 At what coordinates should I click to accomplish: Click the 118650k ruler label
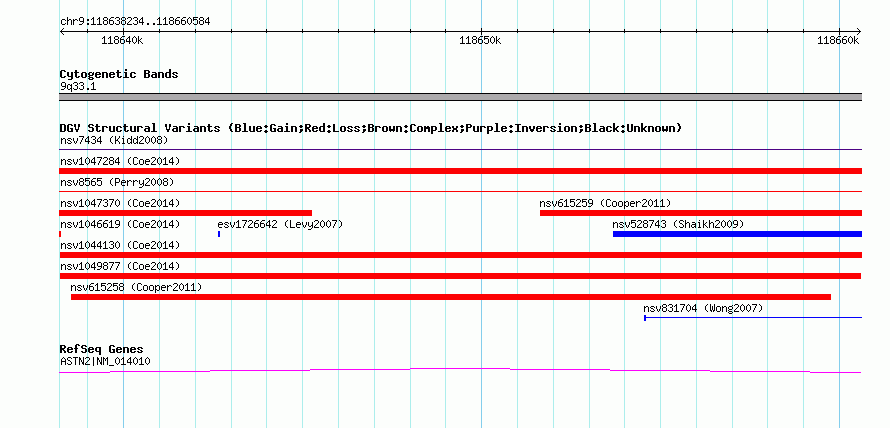pyautogui.click(x=480, y=40)
